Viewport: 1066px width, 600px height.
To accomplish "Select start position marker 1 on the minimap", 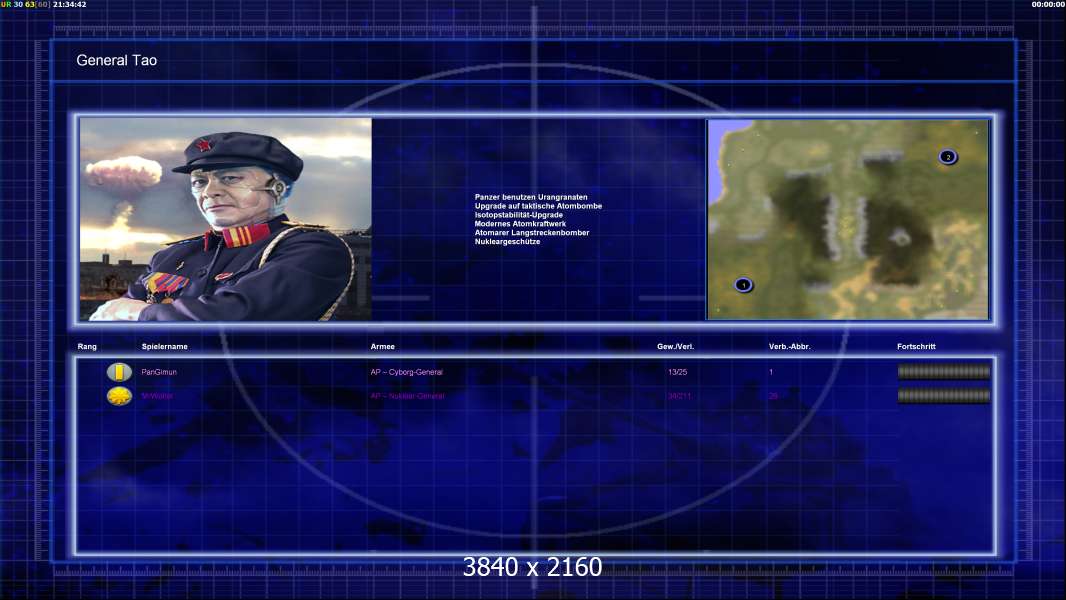I will 744,285.
